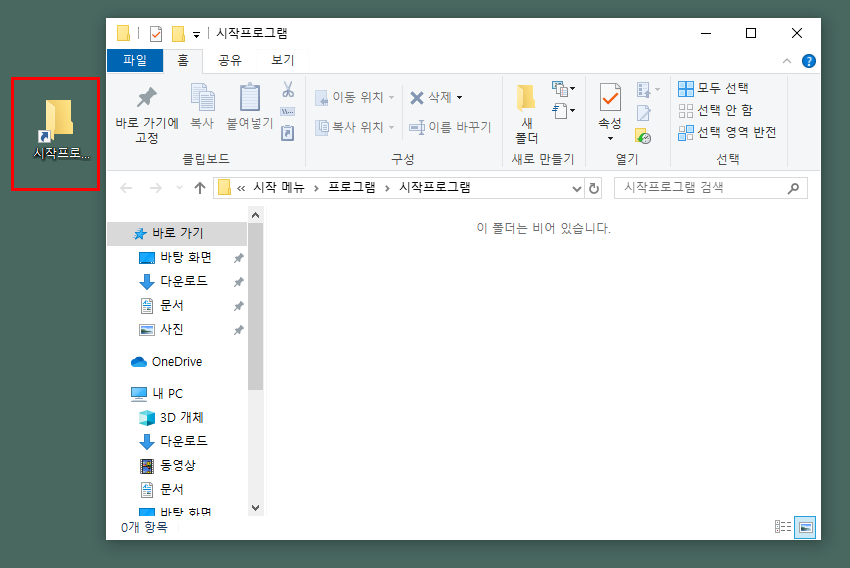Click the Quick Access Toolbar properties icon

point(156,34)
